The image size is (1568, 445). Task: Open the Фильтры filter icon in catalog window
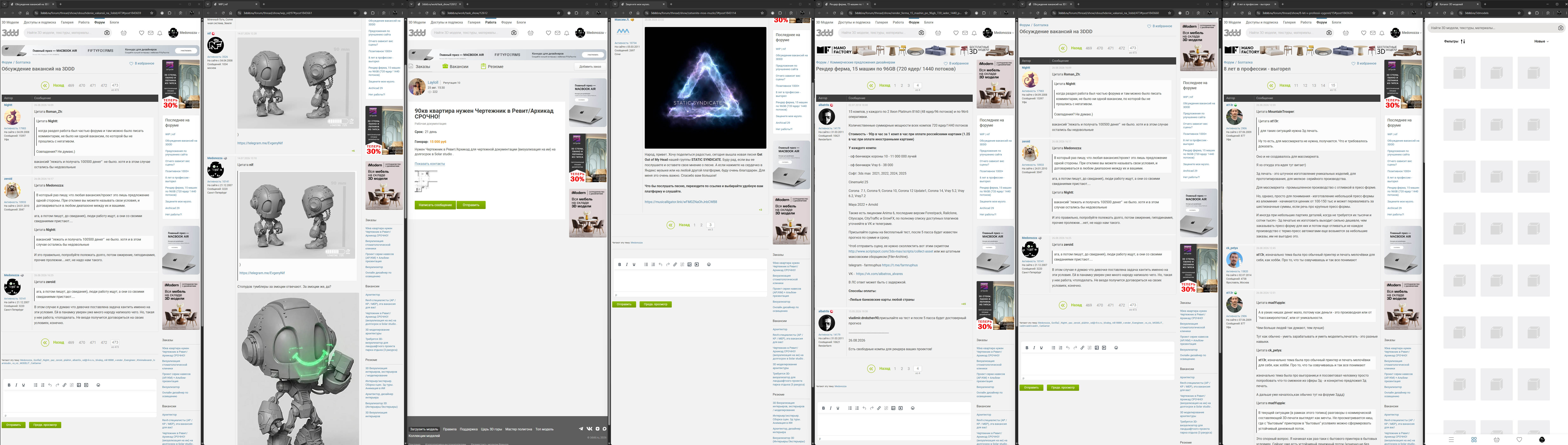click(1463, 41)
